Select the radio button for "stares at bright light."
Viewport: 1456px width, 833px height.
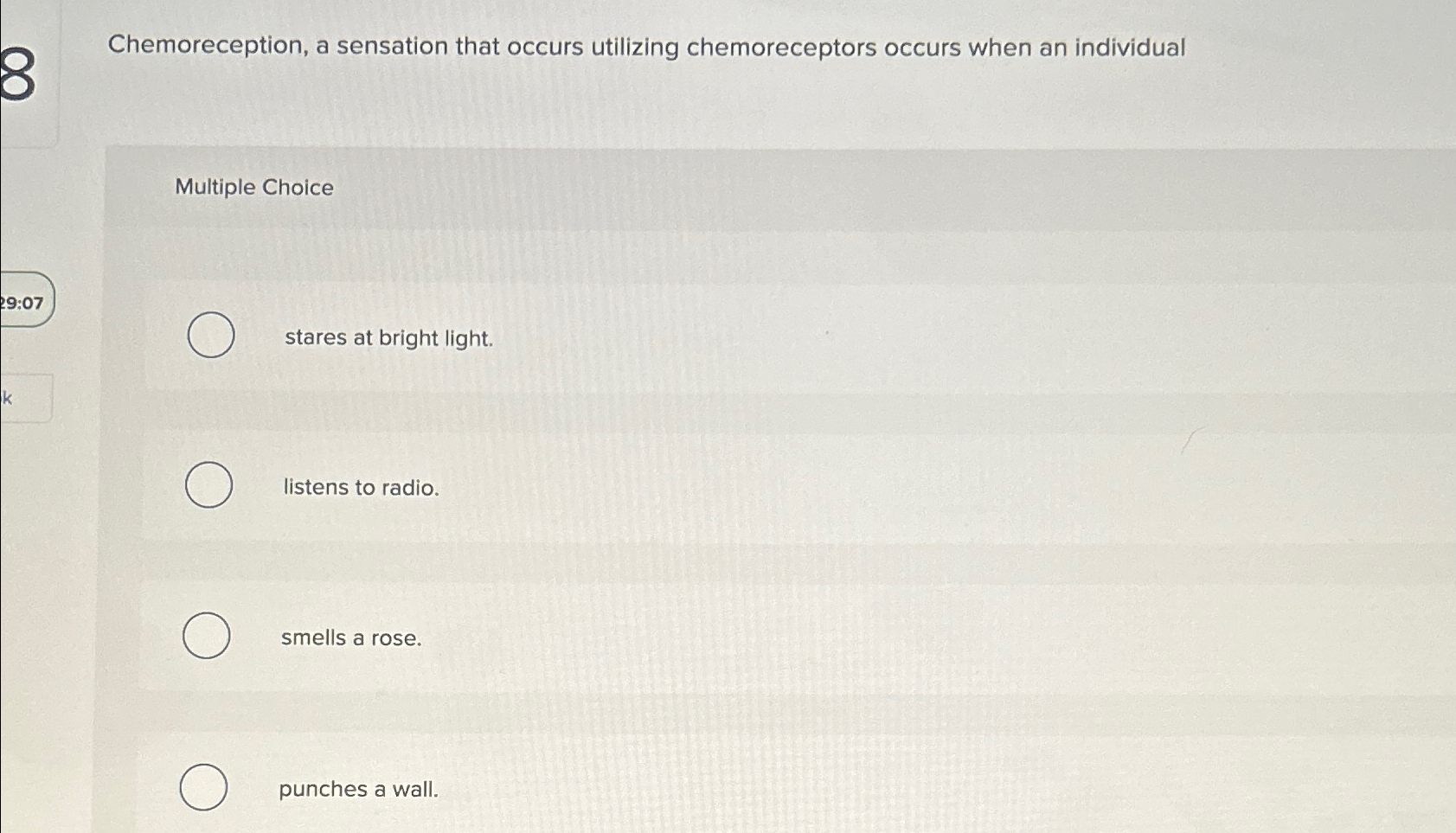tap(208, 335)
